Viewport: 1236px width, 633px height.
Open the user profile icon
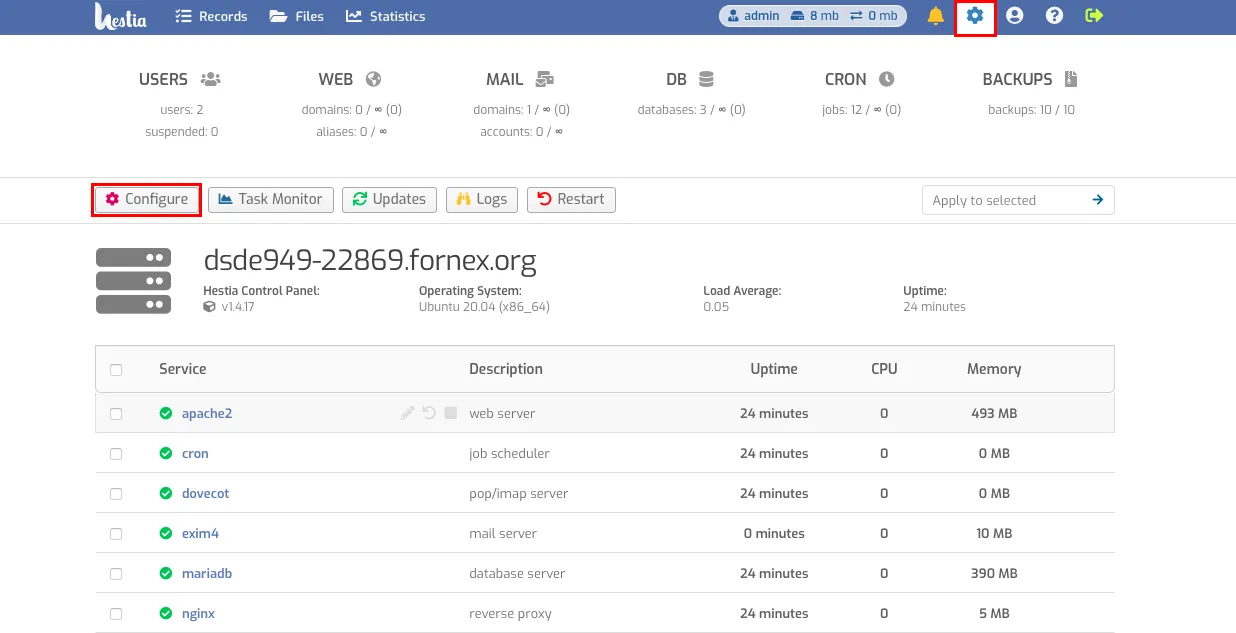coord(1015,16)
